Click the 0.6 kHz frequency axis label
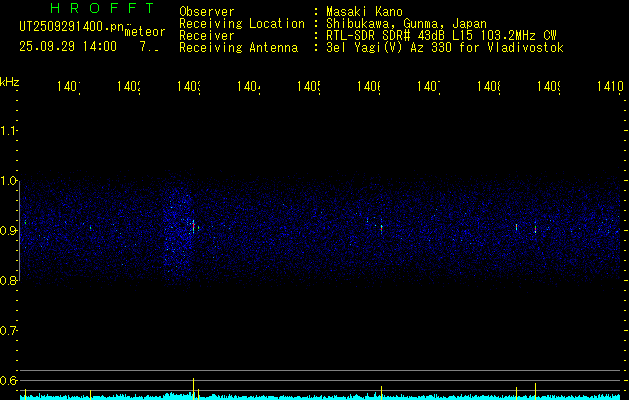Viewport: 629px width, 400px height. pos(9,380)
